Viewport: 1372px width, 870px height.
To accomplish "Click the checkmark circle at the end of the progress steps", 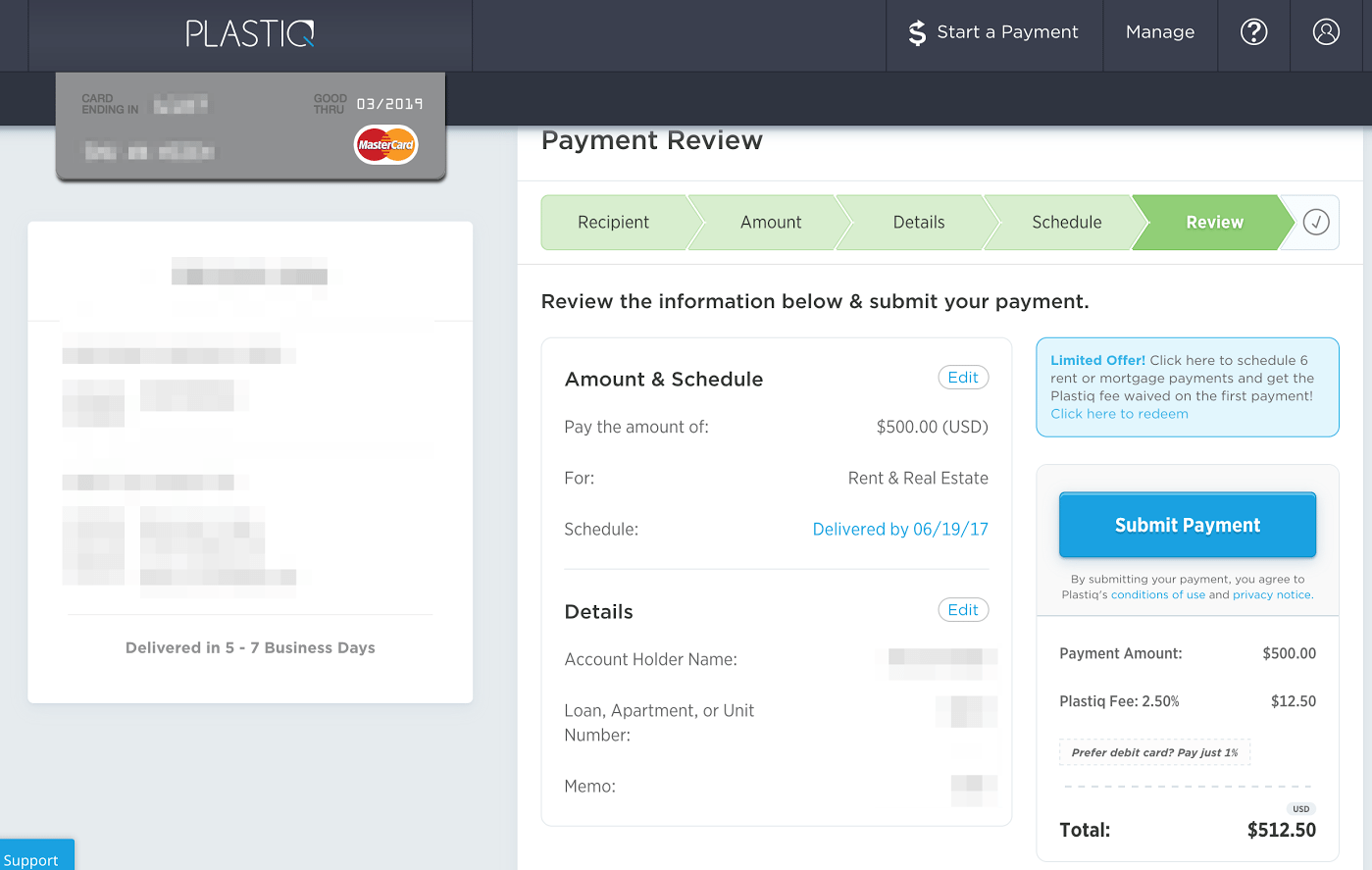I will [x=1316, y=223].
